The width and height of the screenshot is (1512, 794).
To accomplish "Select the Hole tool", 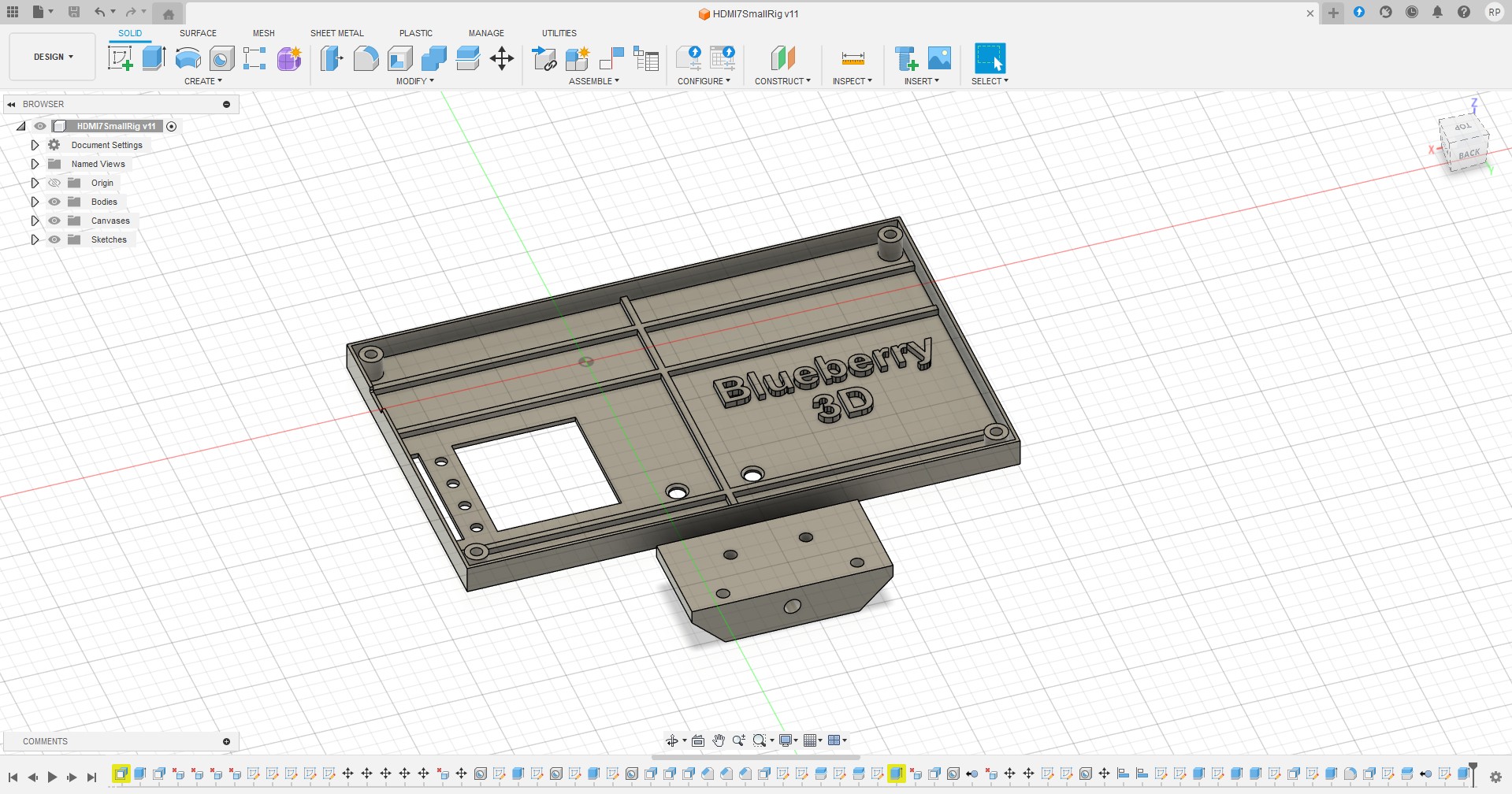I will [222, 58].
